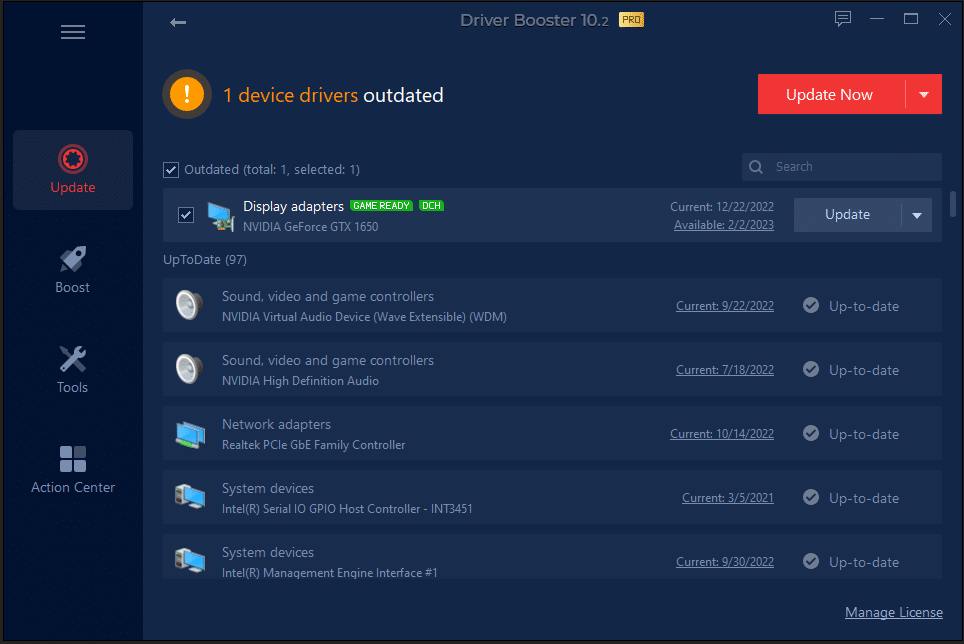Screen dimensions: 964x644
Task: Open the Action Center tab
Action: tap(73, 470)
